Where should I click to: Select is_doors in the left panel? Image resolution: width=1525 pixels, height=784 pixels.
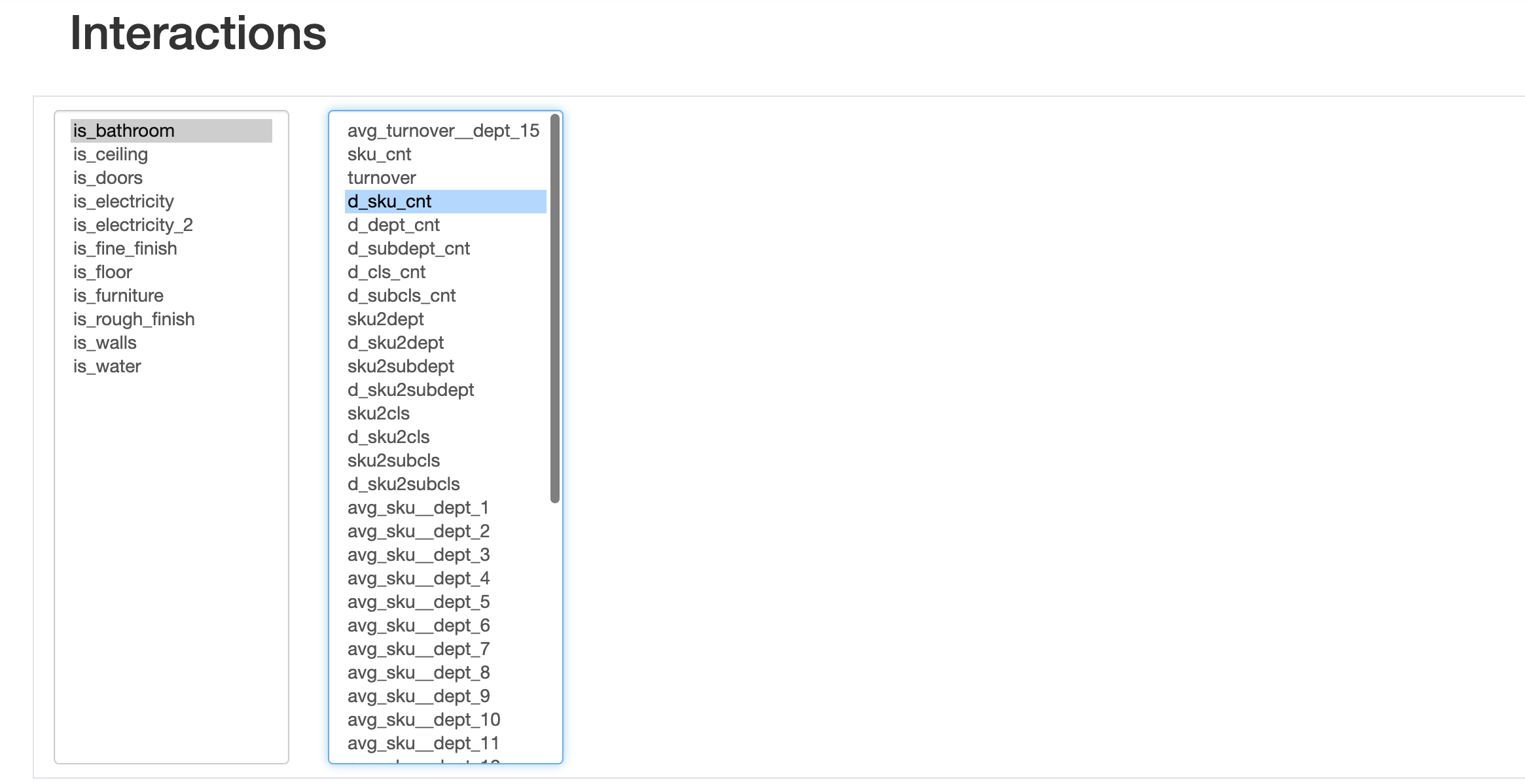(107, 177)
